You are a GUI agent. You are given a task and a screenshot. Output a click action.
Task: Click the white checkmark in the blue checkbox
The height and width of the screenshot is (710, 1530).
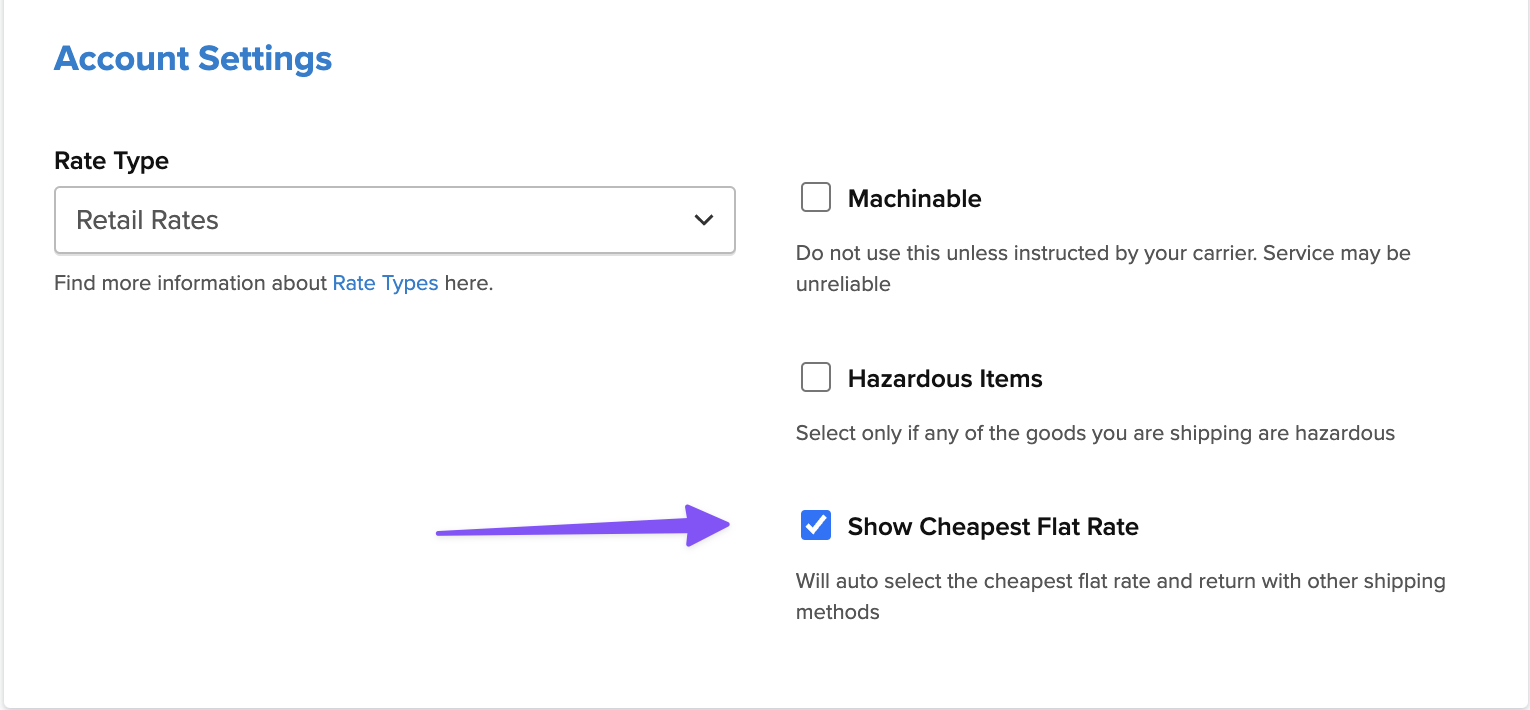tap(816, 525)
